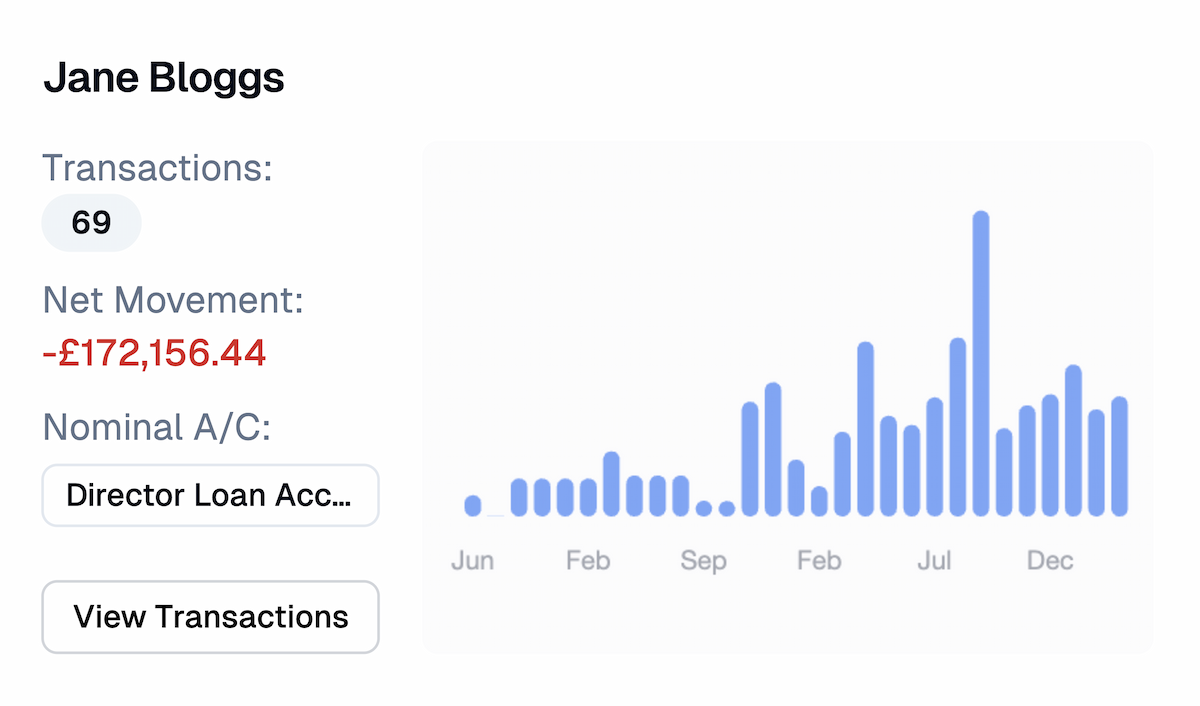Click the small bar above the Sep label

(704, 508)
